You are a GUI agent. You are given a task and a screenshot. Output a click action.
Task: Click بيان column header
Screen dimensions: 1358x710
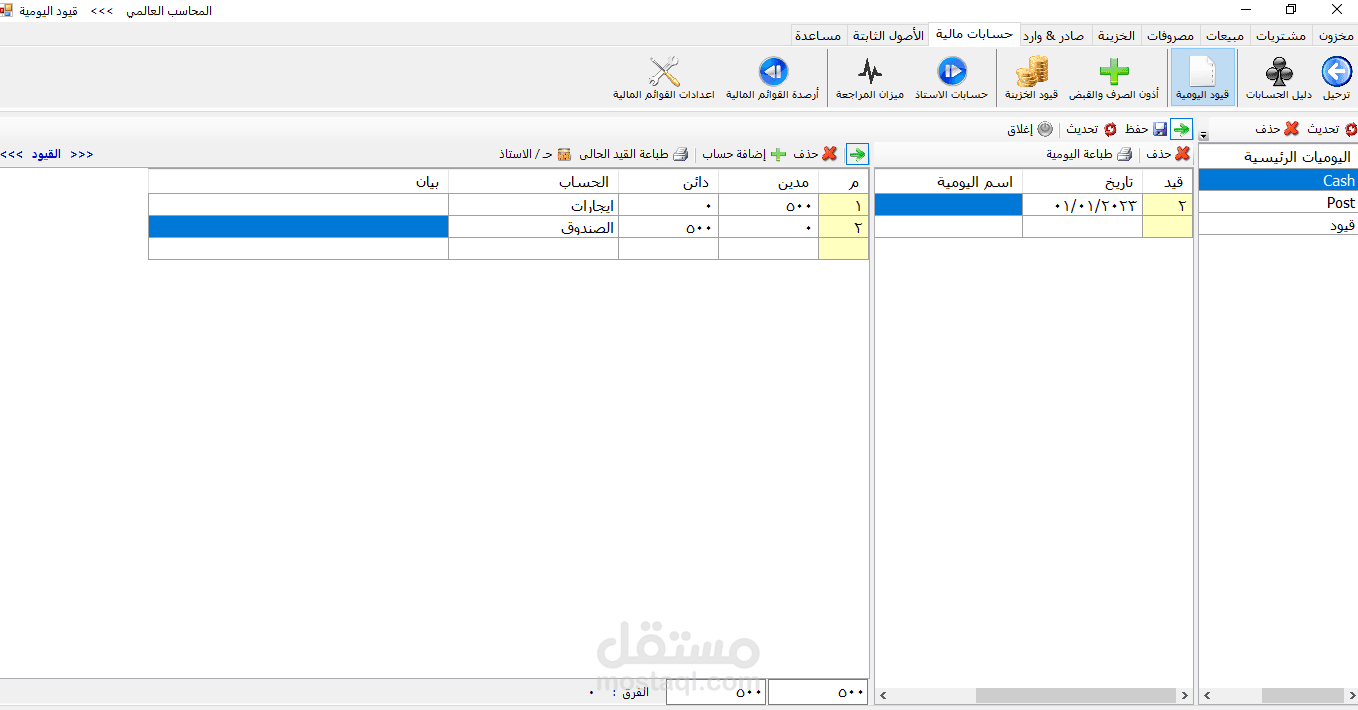(298, 182)
